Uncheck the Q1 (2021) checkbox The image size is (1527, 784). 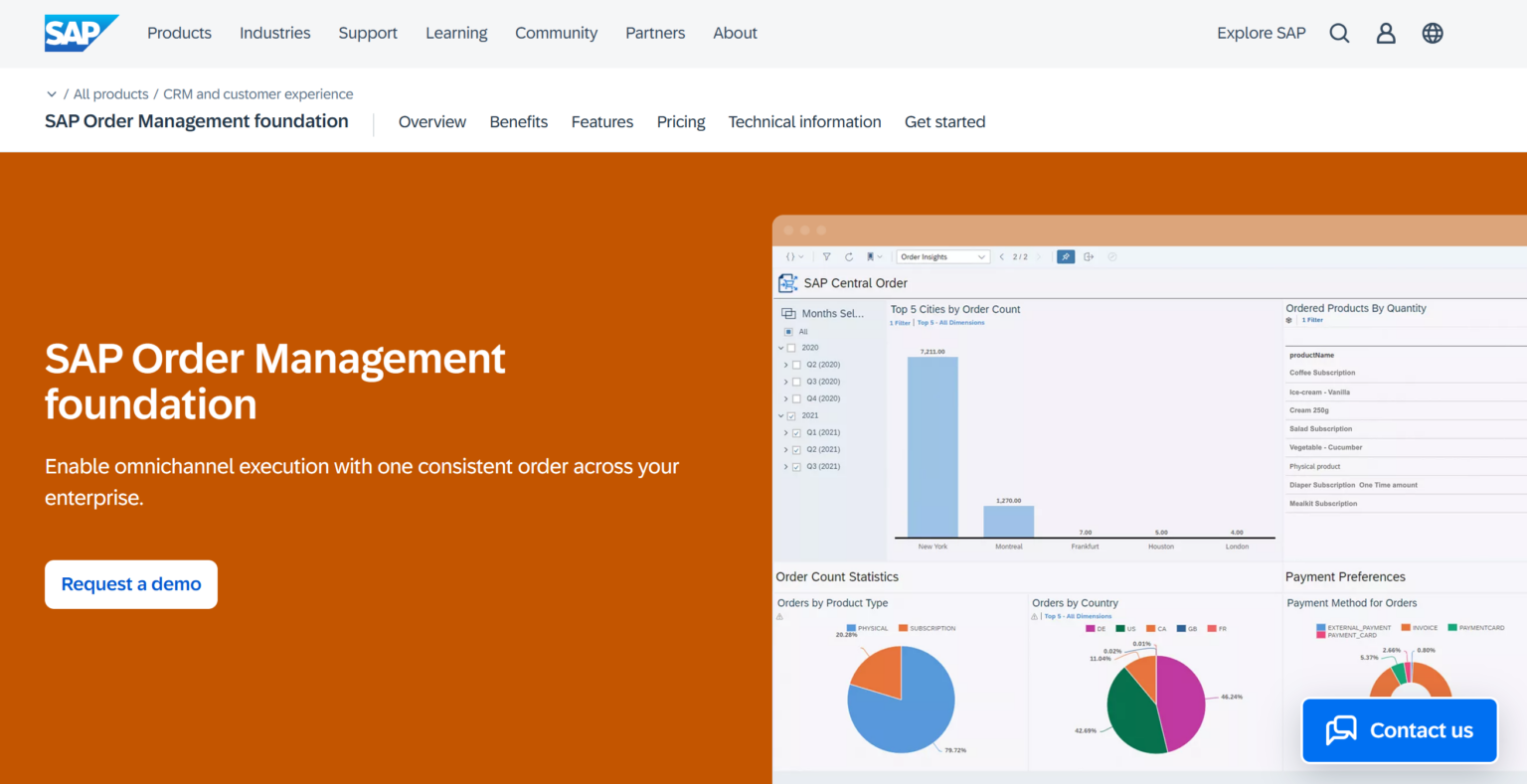pos(796,433)
